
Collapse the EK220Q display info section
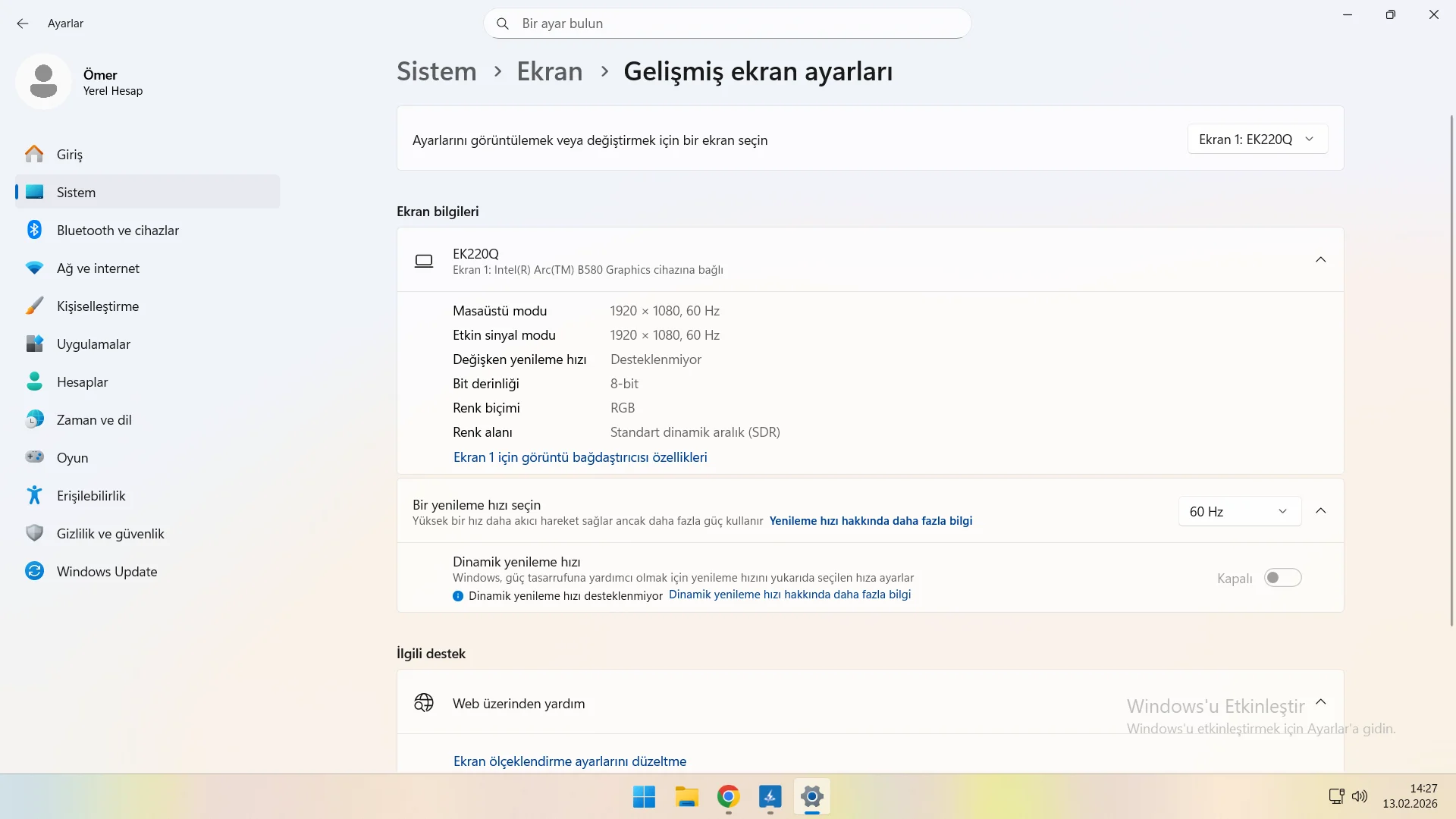point(1320,259)
